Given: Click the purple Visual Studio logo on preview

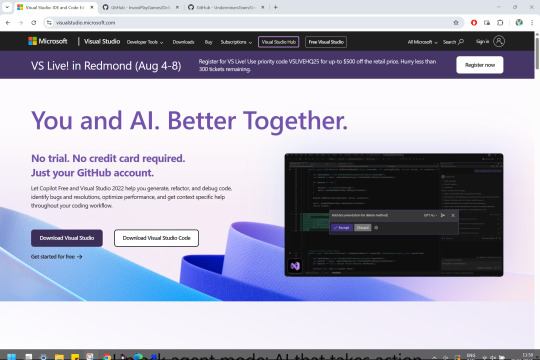Looking at the screenshot, I should [x=295, y=266].
